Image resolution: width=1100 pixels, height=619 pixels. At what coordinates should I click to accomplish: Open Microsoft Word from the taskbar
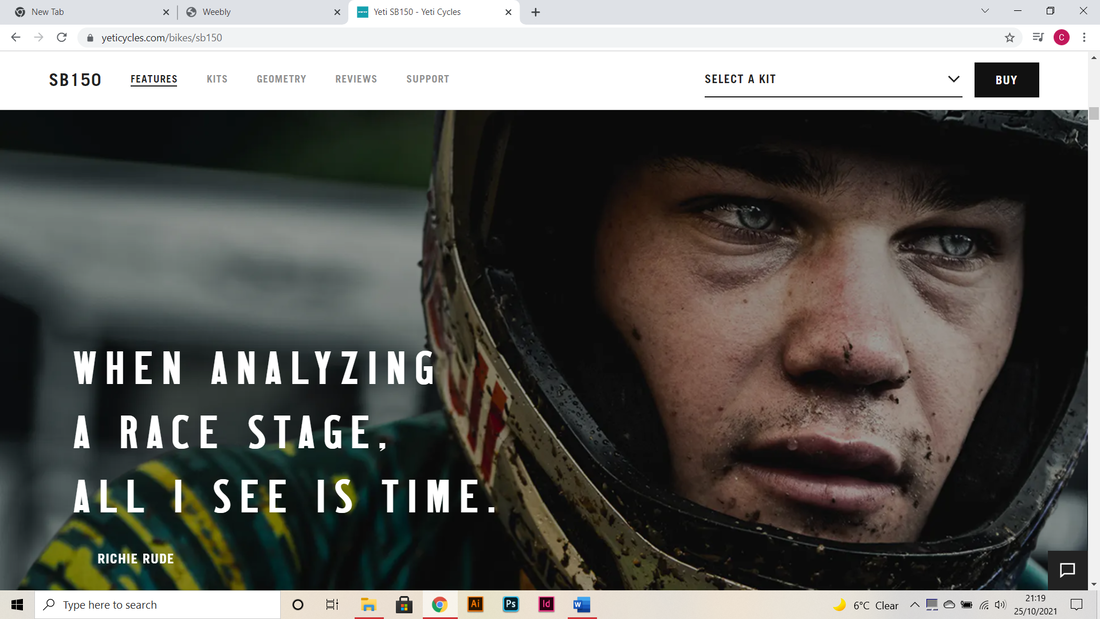coord(582,604)
